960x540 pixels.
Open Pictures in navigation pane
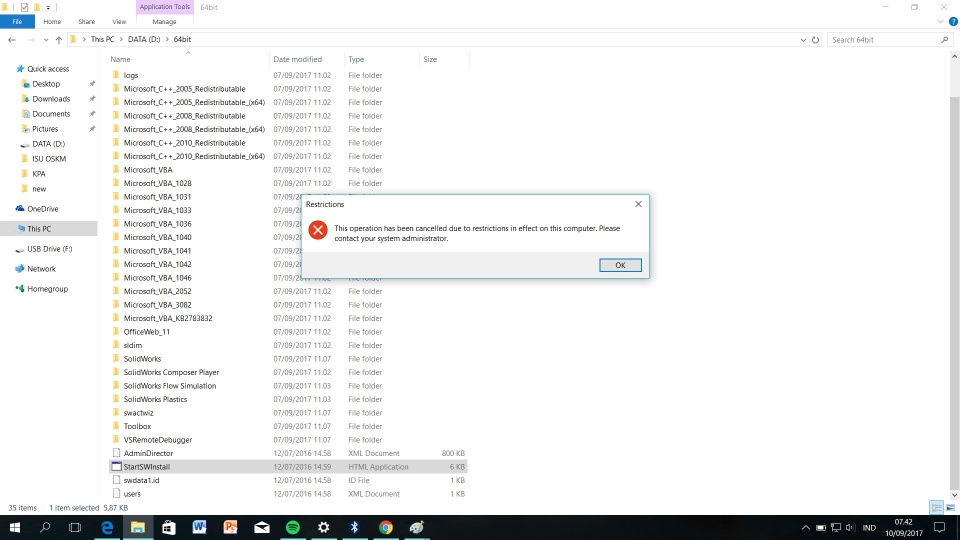45,129
